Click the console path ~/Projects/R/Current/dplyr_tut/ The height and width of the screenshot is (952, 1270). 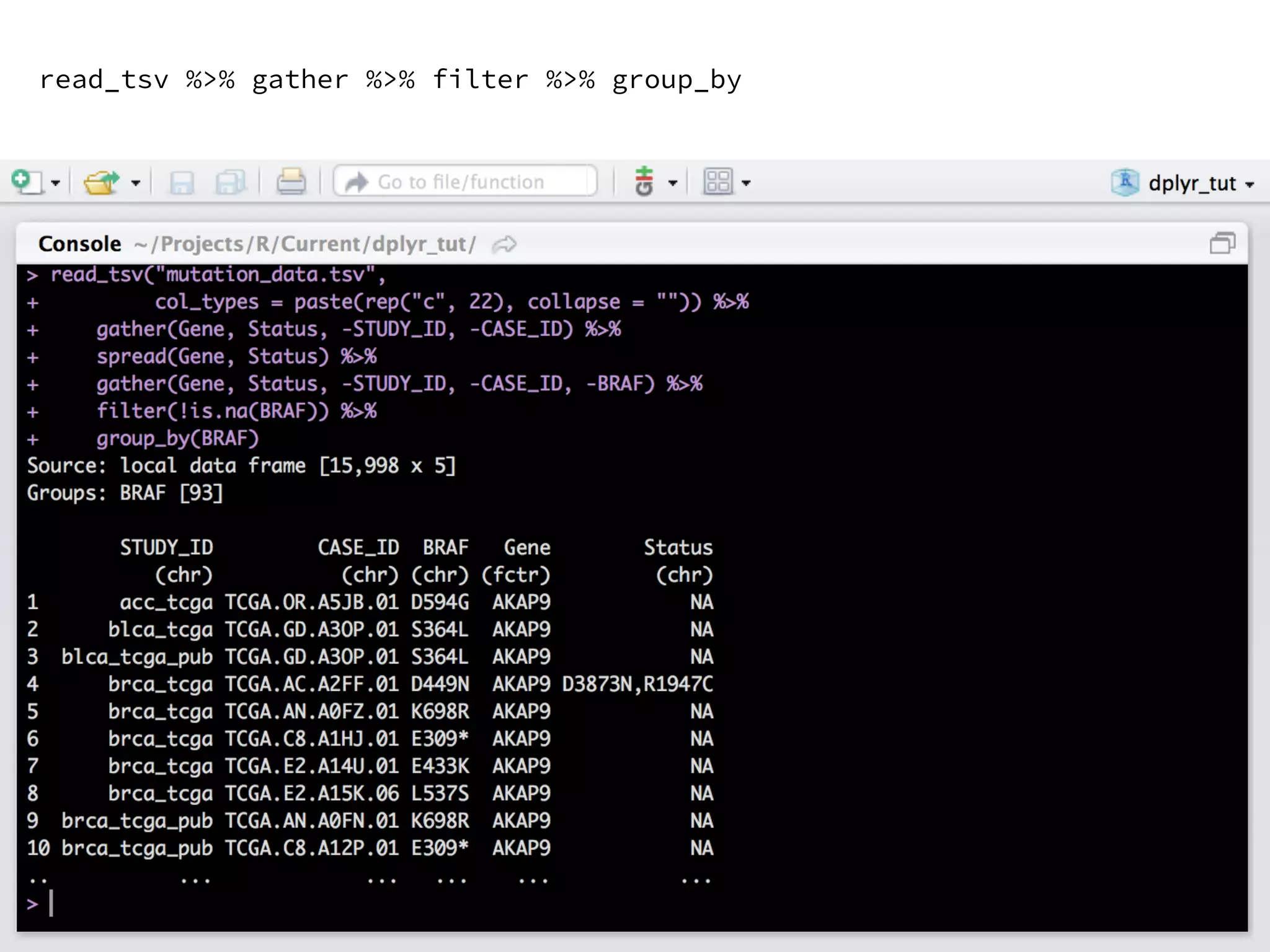[305, 244]
